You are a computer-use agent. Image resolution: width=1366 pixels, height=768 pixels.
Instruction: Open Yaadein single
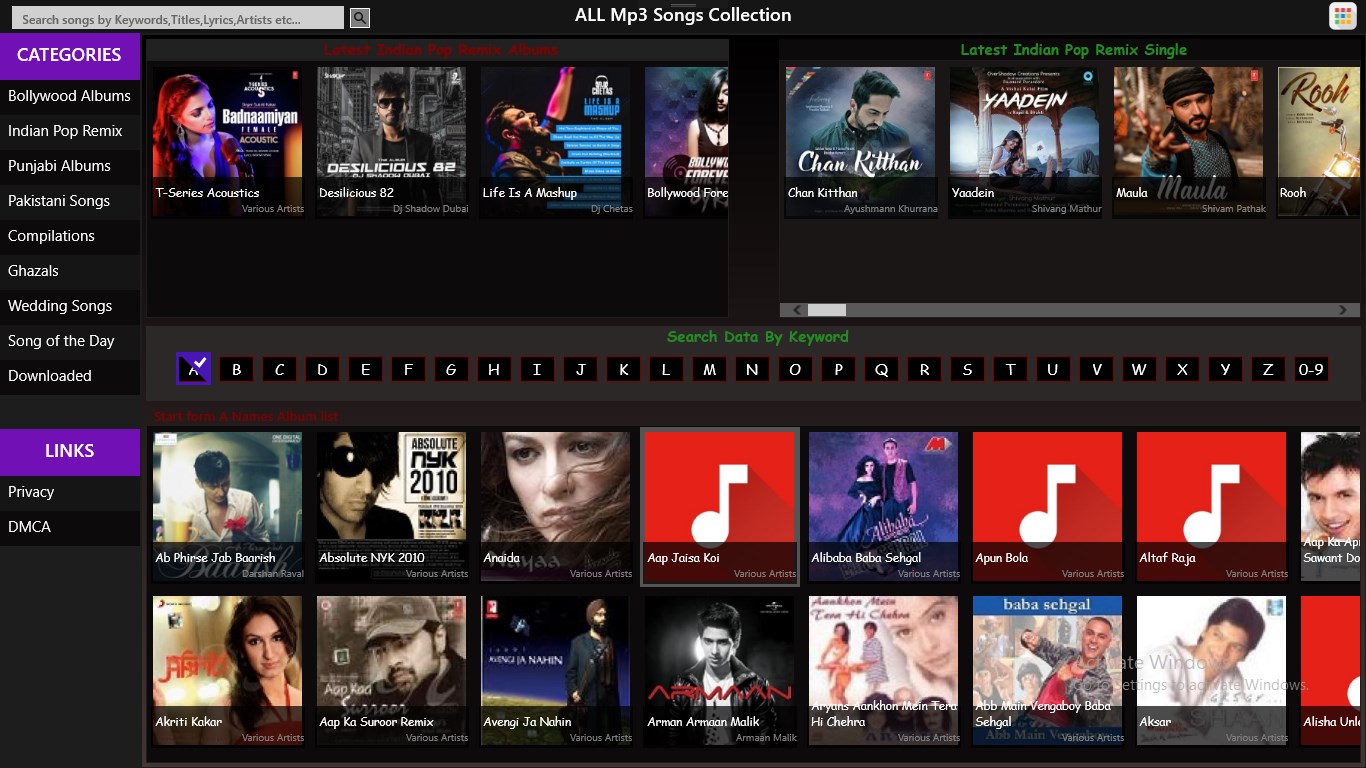click(x=1025, y=141)
